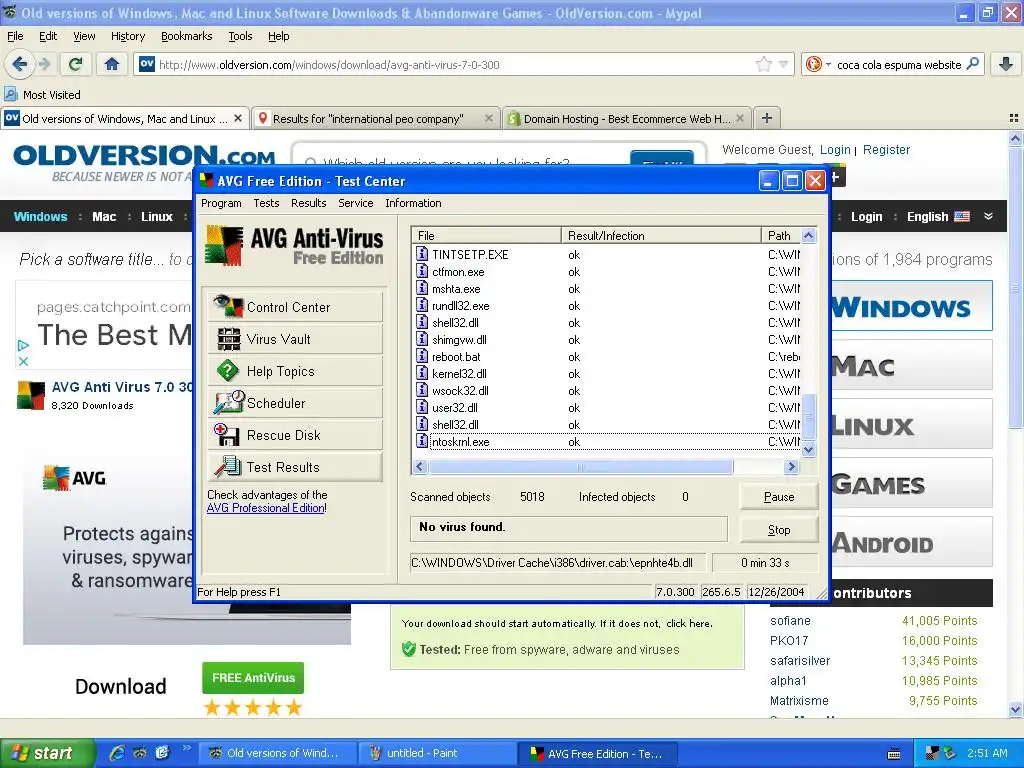Image resolution: width=1024 pixels, height=768 pixels.
Task: Click sofiane in top contributors list
Action: (790, 620)
